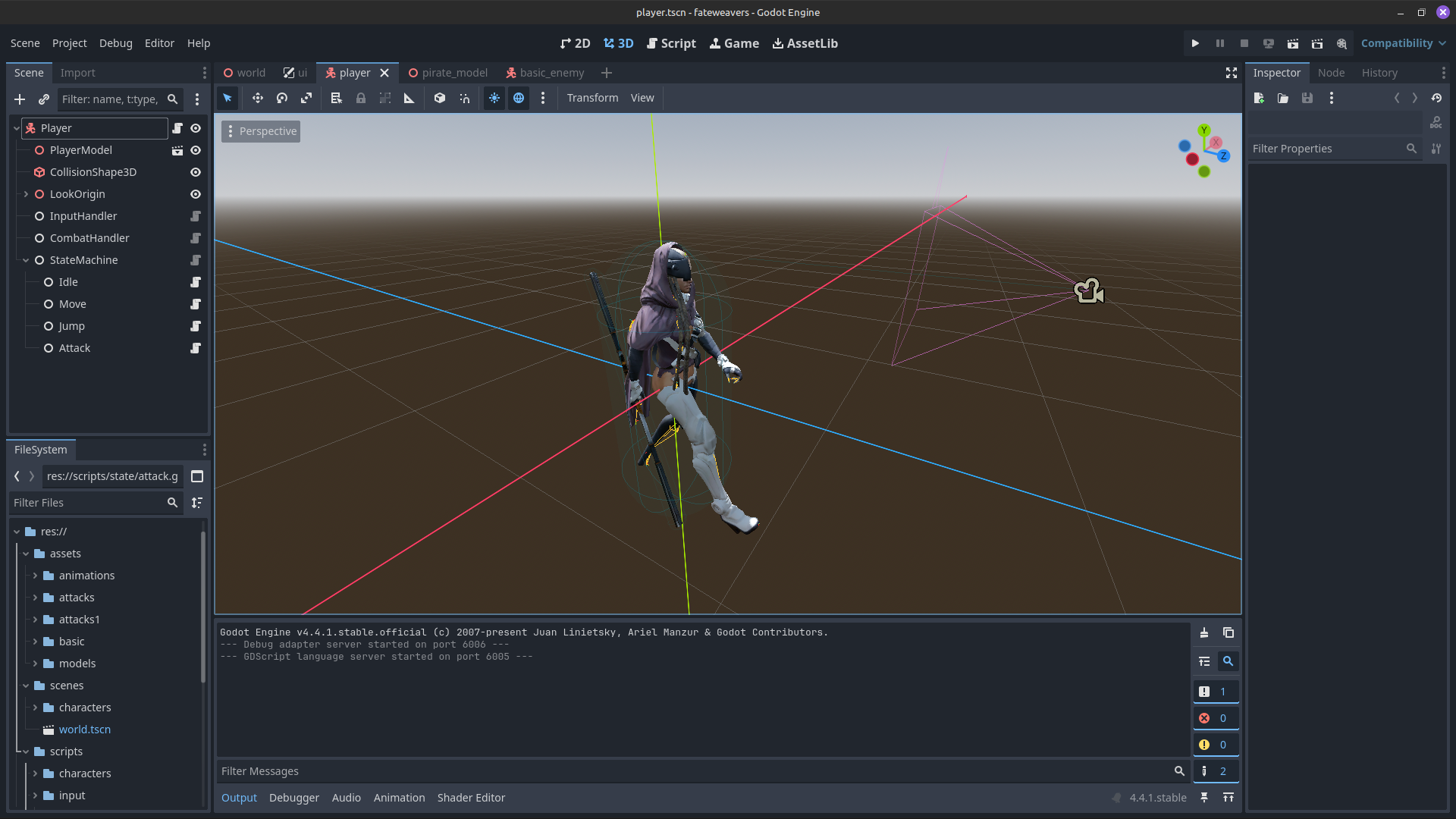Toggle distraction free mode icon
The image size is (1456, 819).
tap(1232, 73)
